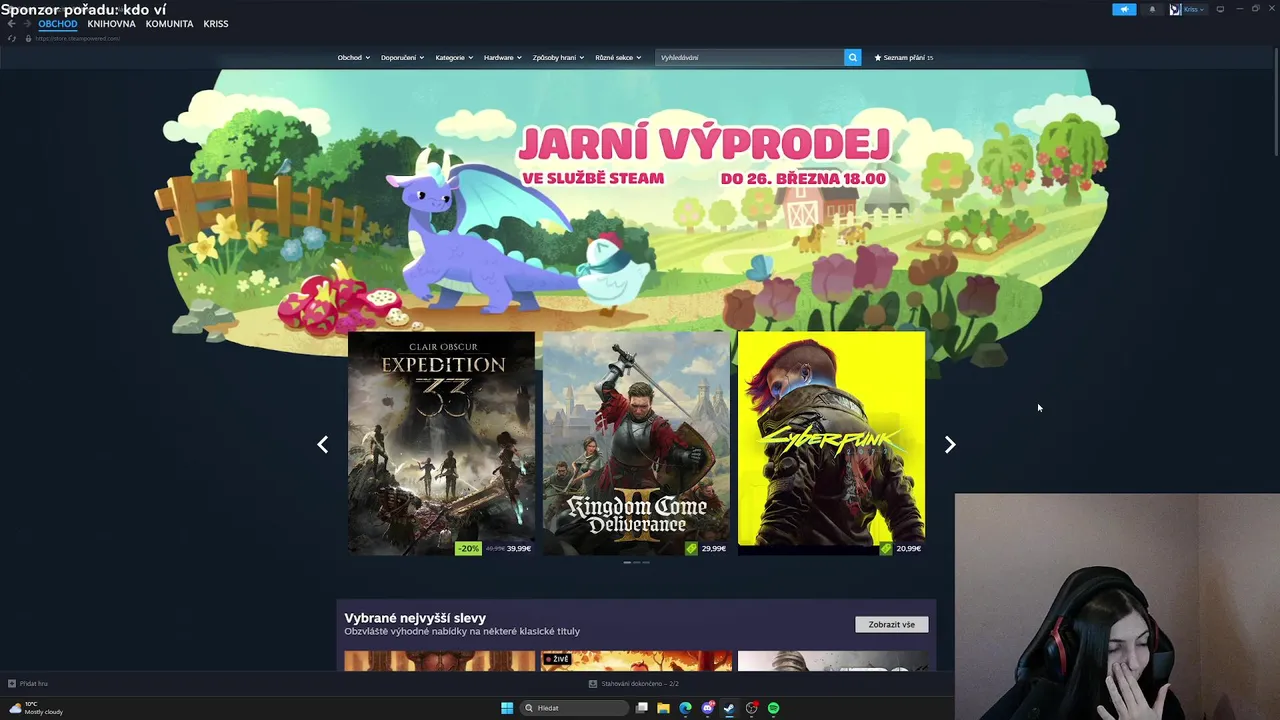Go forward with the forward arrow
Screen dimensions: 1280x720
coord(27,23)
